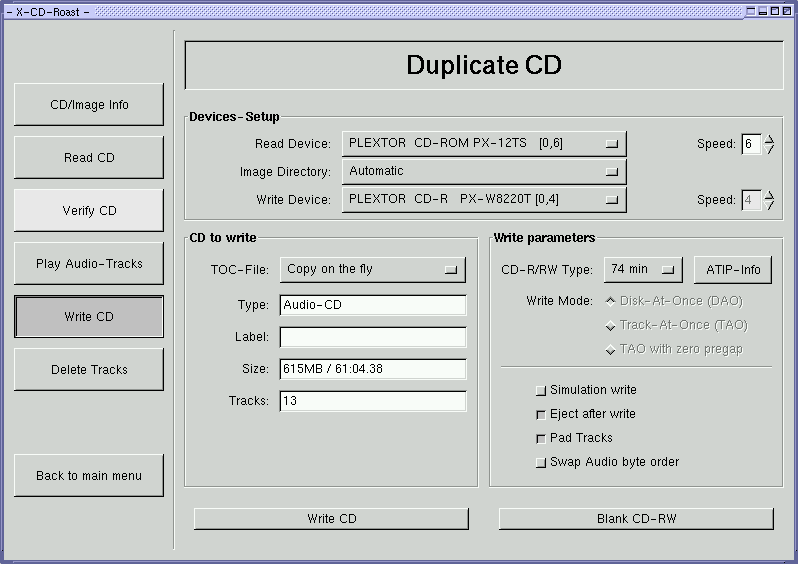798x564 pixels.
Task: Expand the Read Device dropdown
Action: pyautogui.click(x=484, y=144)
